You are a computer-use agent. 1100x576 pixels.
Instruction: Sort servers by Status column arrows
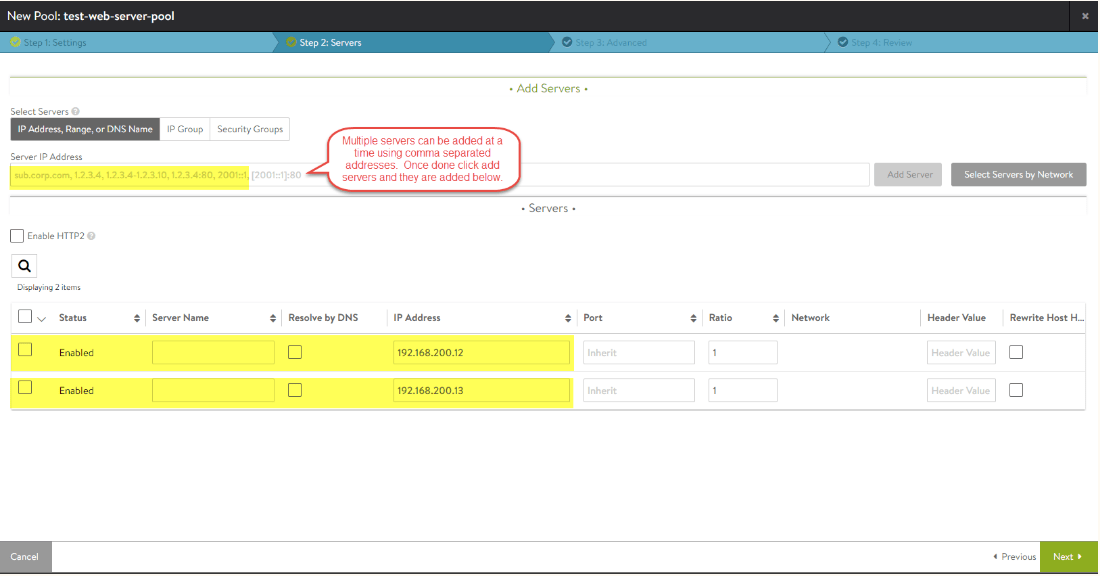click(x=137, y=319)
